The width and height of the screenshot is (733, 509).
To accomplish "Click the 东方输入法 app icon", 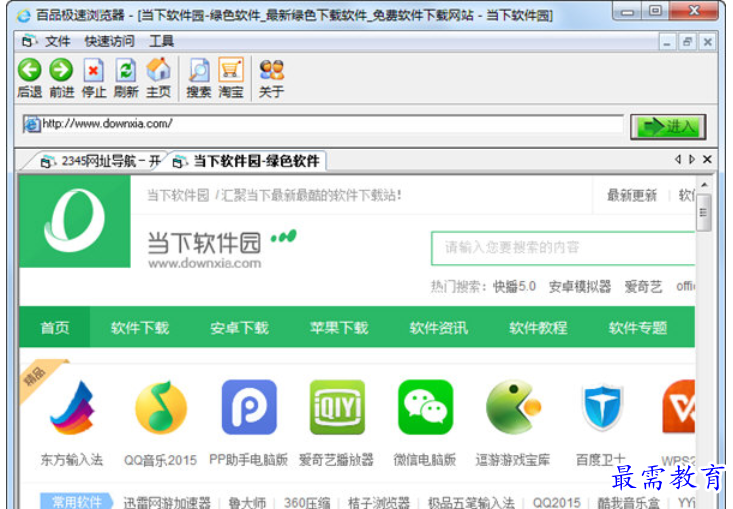I will click(72, 407).
